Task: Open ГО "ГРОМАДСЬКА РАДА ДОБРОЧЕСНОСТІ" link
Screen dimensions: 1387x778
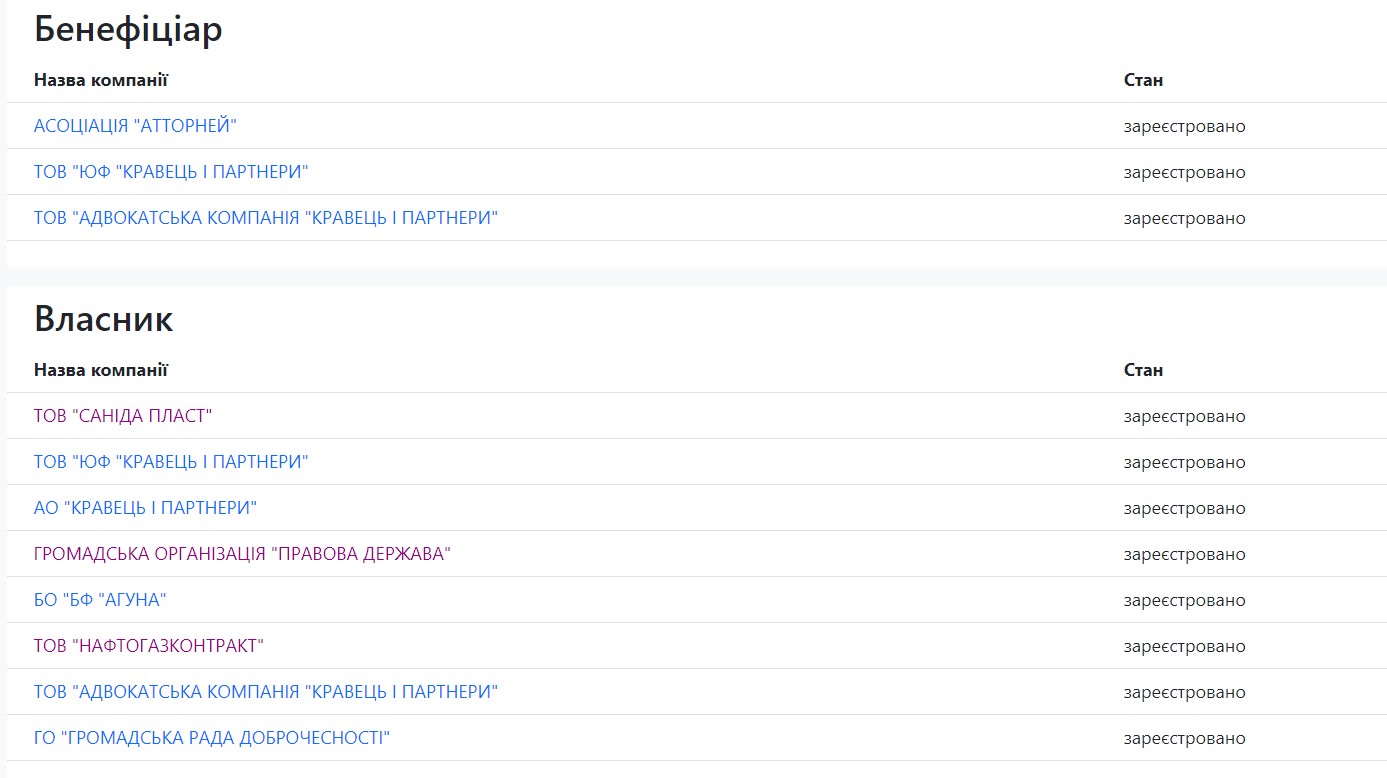Action: pos(212,738)
